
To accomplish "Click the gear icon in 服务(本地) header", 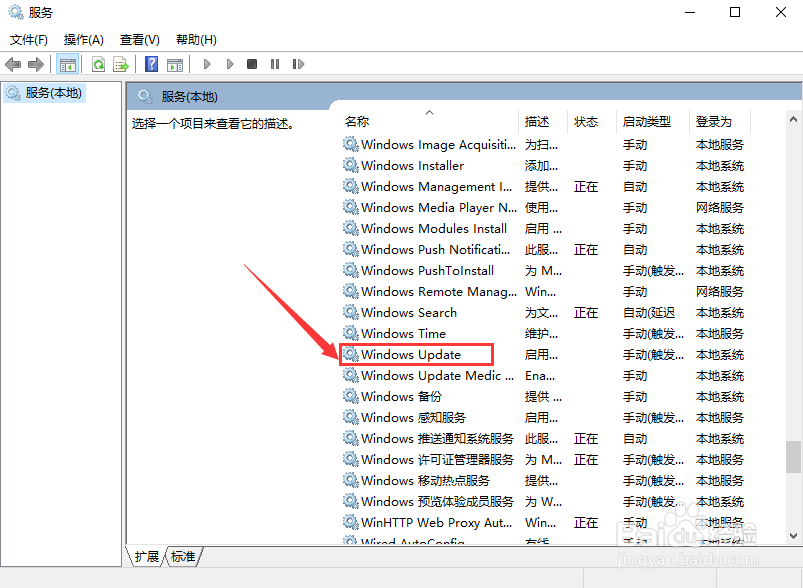I will [145, 96].
